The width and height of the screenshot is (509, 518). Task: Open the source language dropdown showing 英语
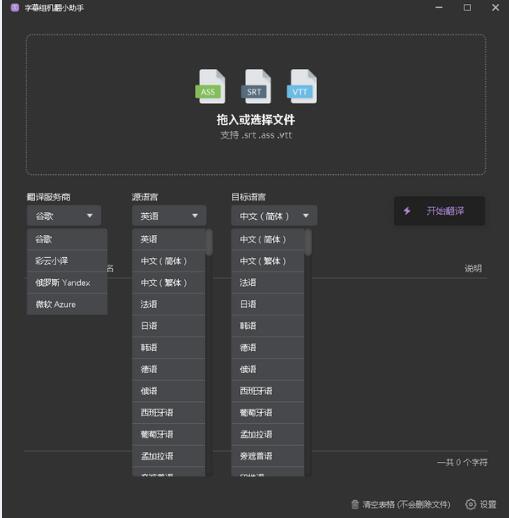click(169, 216)
